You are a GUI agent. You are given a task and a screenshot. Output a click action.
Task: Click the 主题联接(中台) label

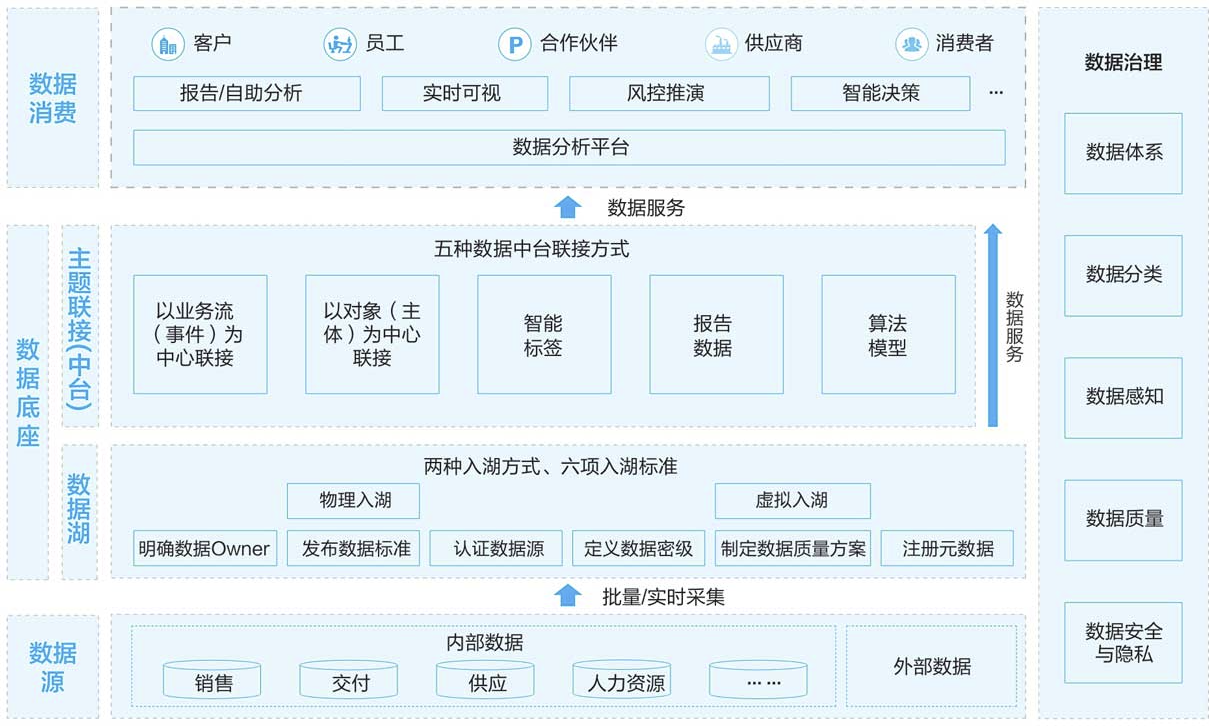tap(81, 328)
